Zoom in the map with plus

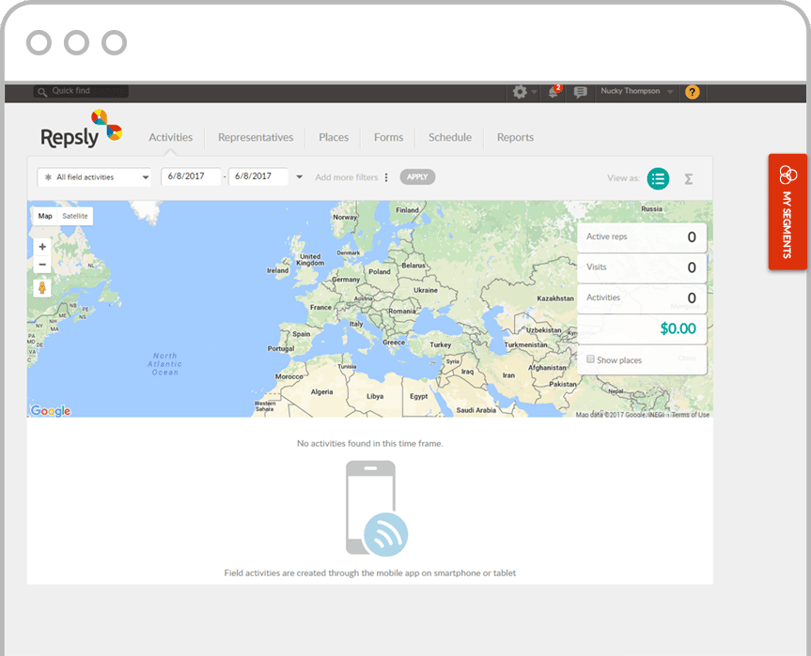[x=42, y=247]
